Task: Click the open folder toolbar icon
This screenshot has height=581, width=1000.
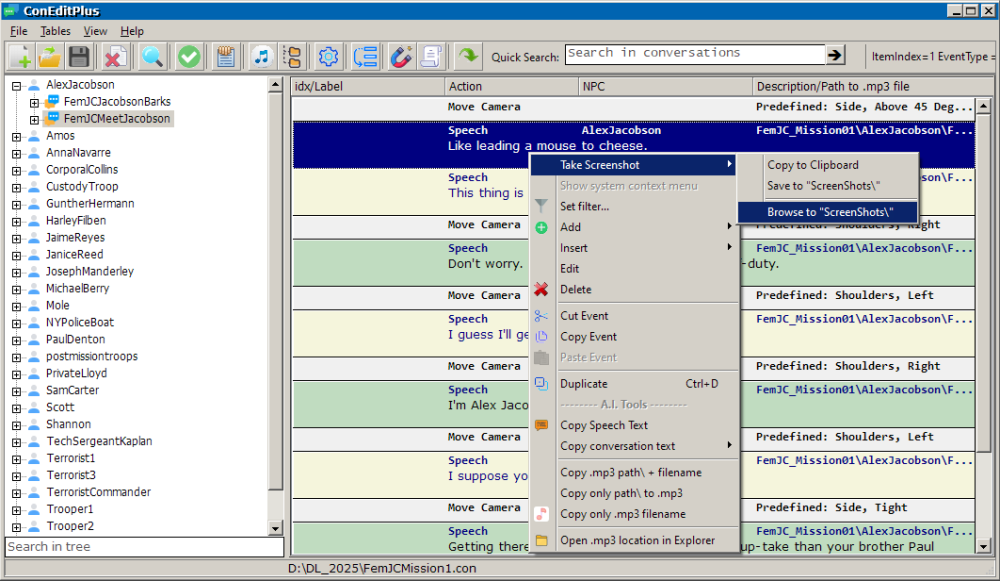Action: (50, 57)
